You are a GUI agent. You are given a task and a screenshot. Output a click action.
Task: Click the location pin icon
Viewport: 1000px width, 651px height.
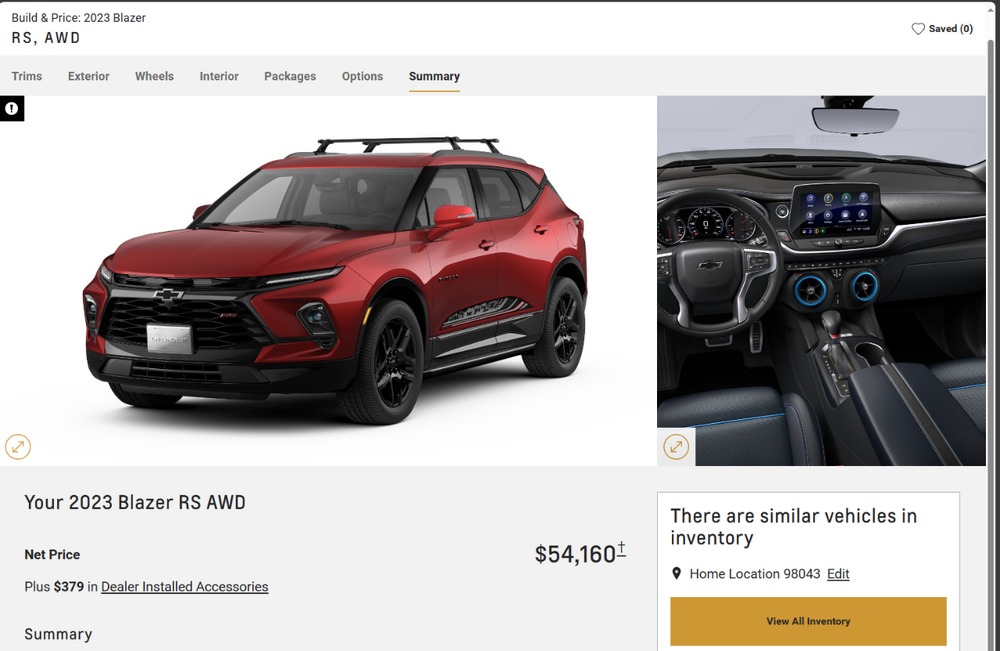click(677, 573)
